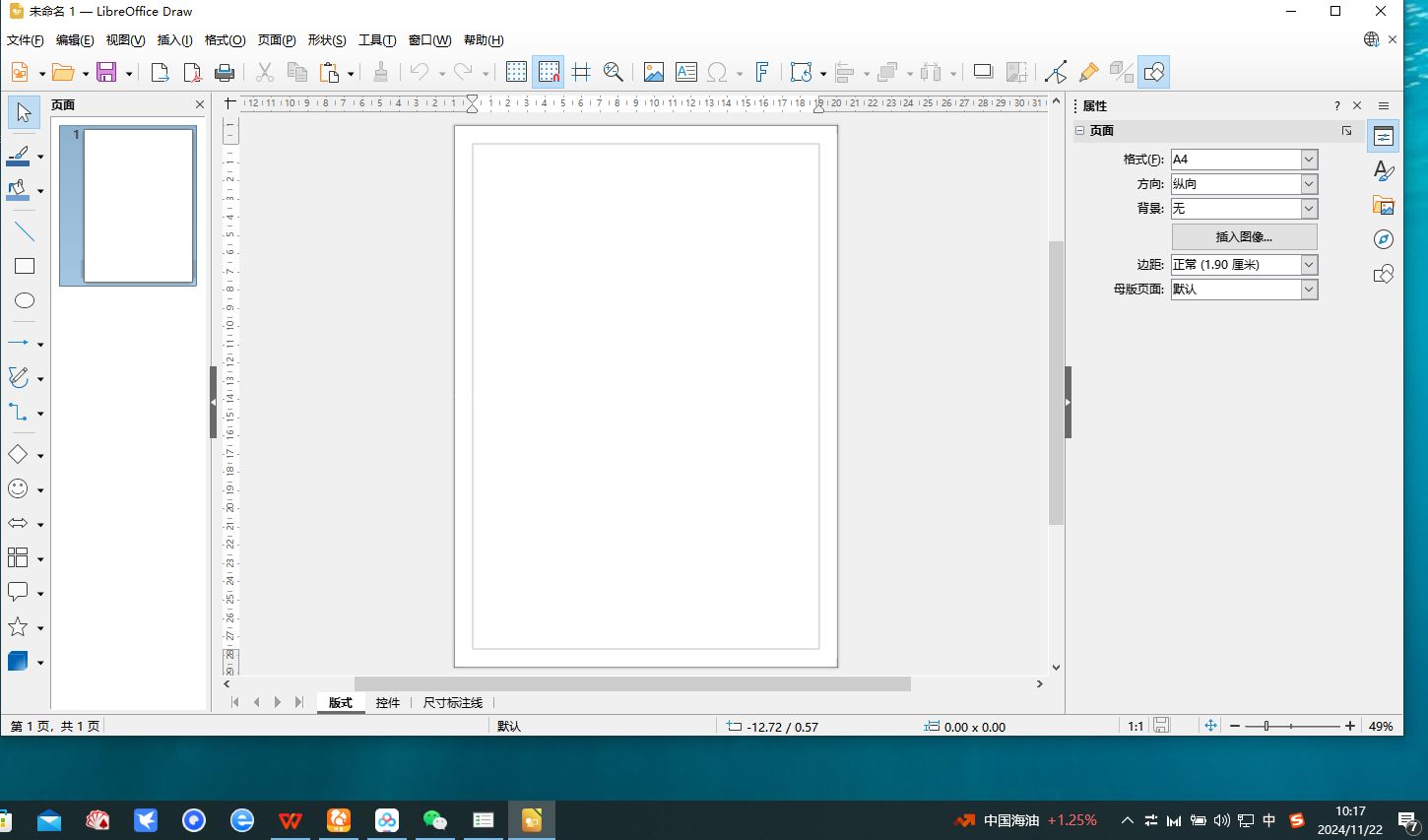Click the Insert Image icon
This screenshot has width=1428, height=840.
point(653,72)
